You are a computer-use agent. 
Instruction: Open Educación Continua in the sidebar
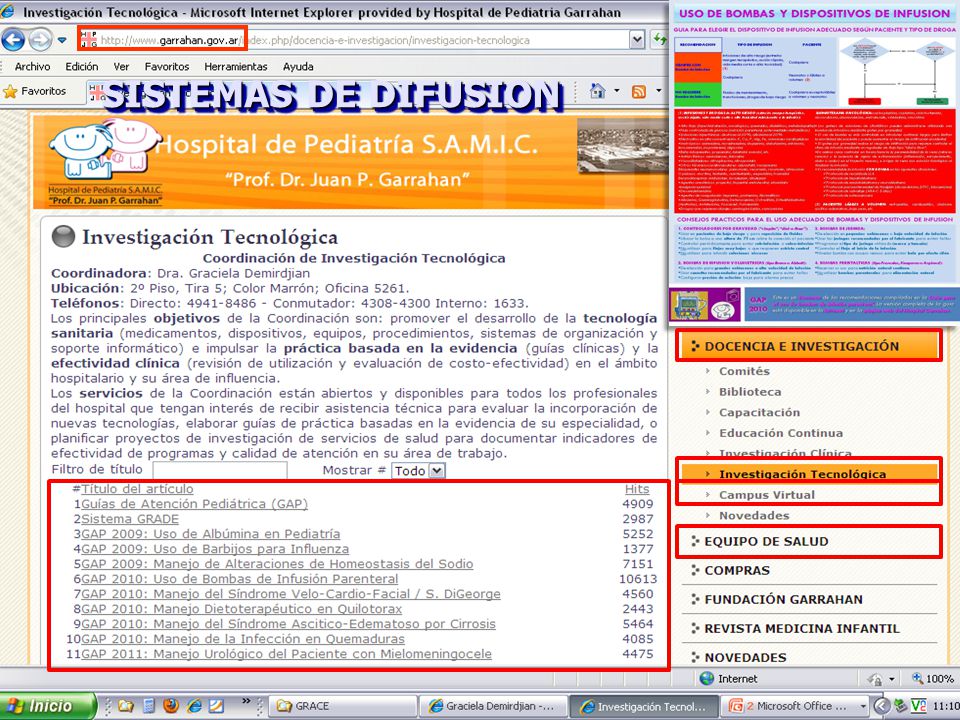[x=781, y=433]
